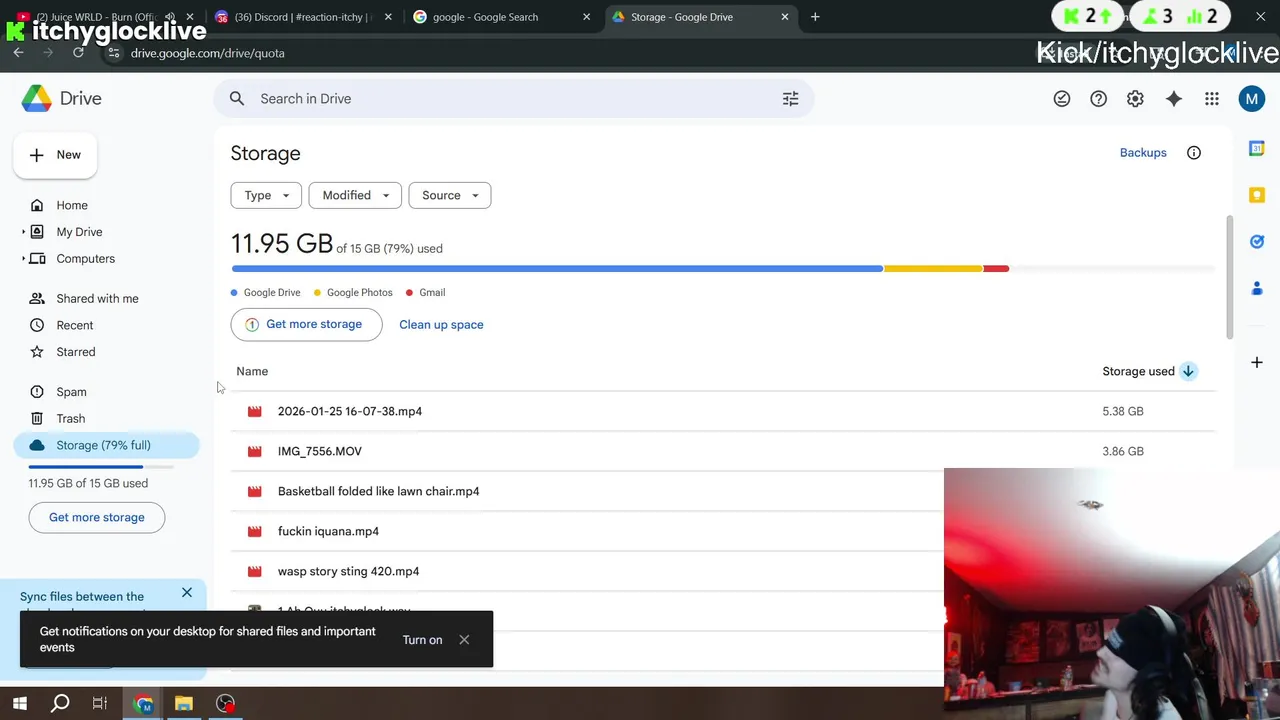Click the New button in Drive
The image size is (1280, 720).
55,155
